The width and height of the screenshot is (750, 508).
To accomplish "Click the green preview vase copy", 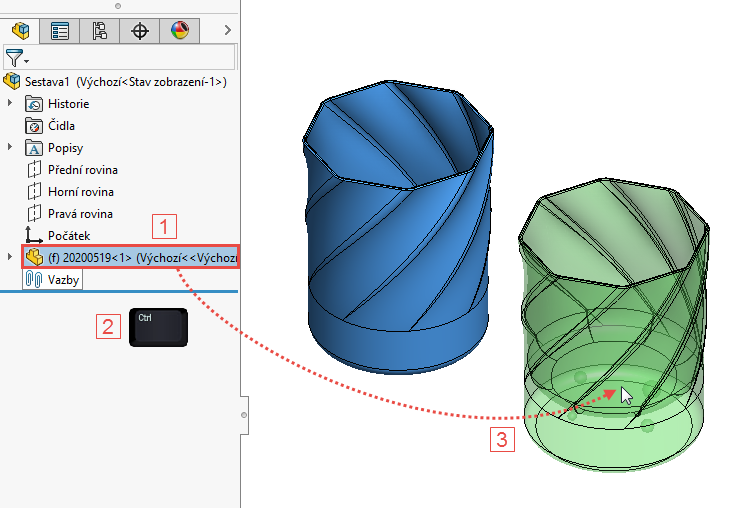I will (x=614, y=325).
